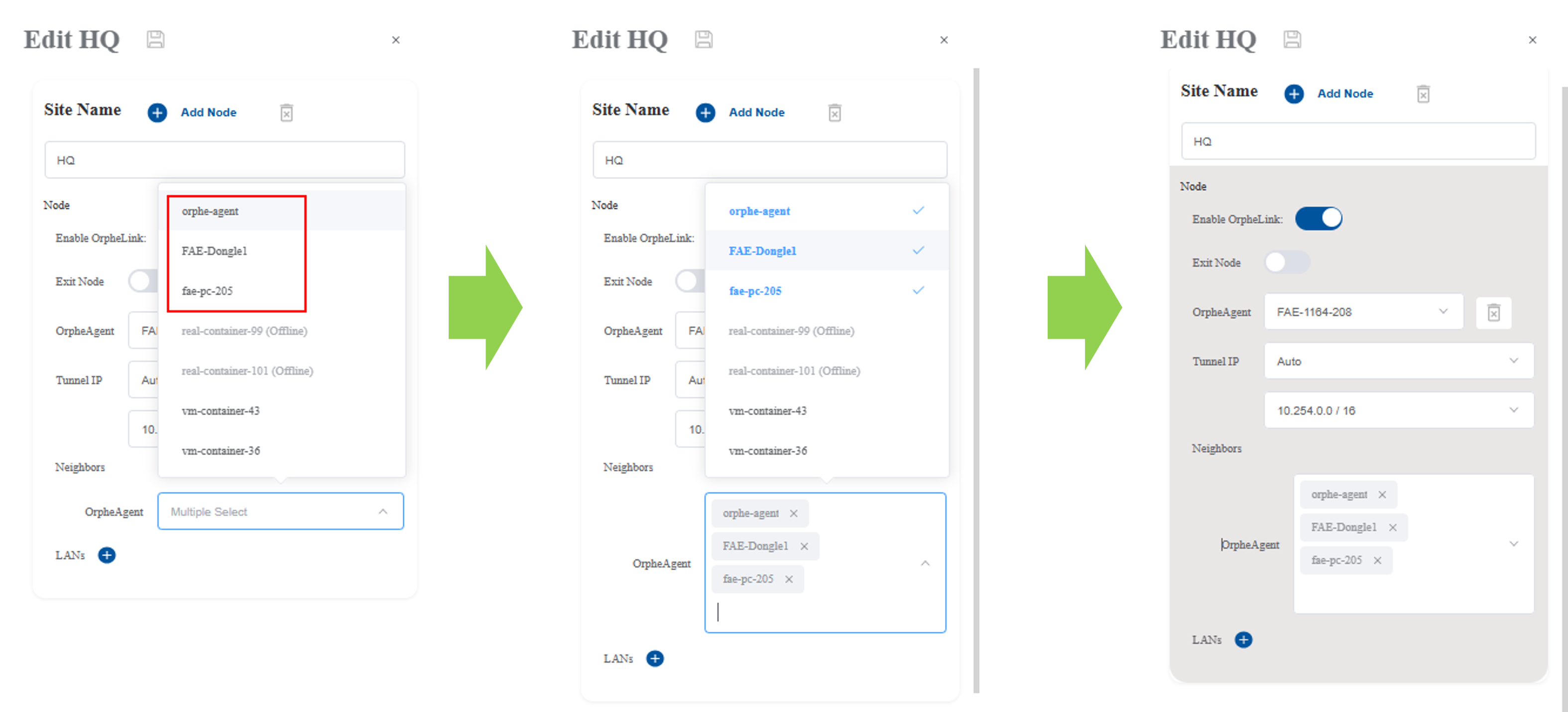
Task: Toggle the Enable OrpheLink switch in the right panel
Action: click(1318, 219)
